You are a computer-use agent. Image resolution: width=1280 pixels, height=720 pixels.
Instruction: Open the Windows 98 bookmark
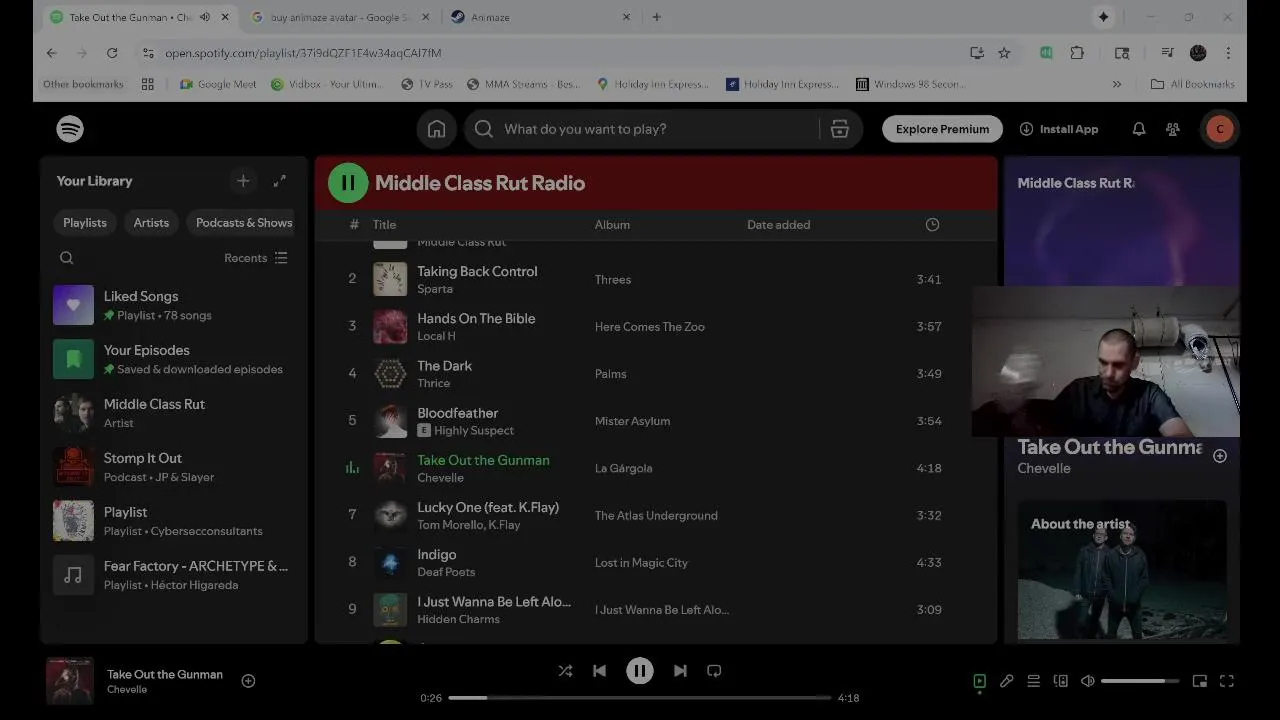click(x=911, y=84)
